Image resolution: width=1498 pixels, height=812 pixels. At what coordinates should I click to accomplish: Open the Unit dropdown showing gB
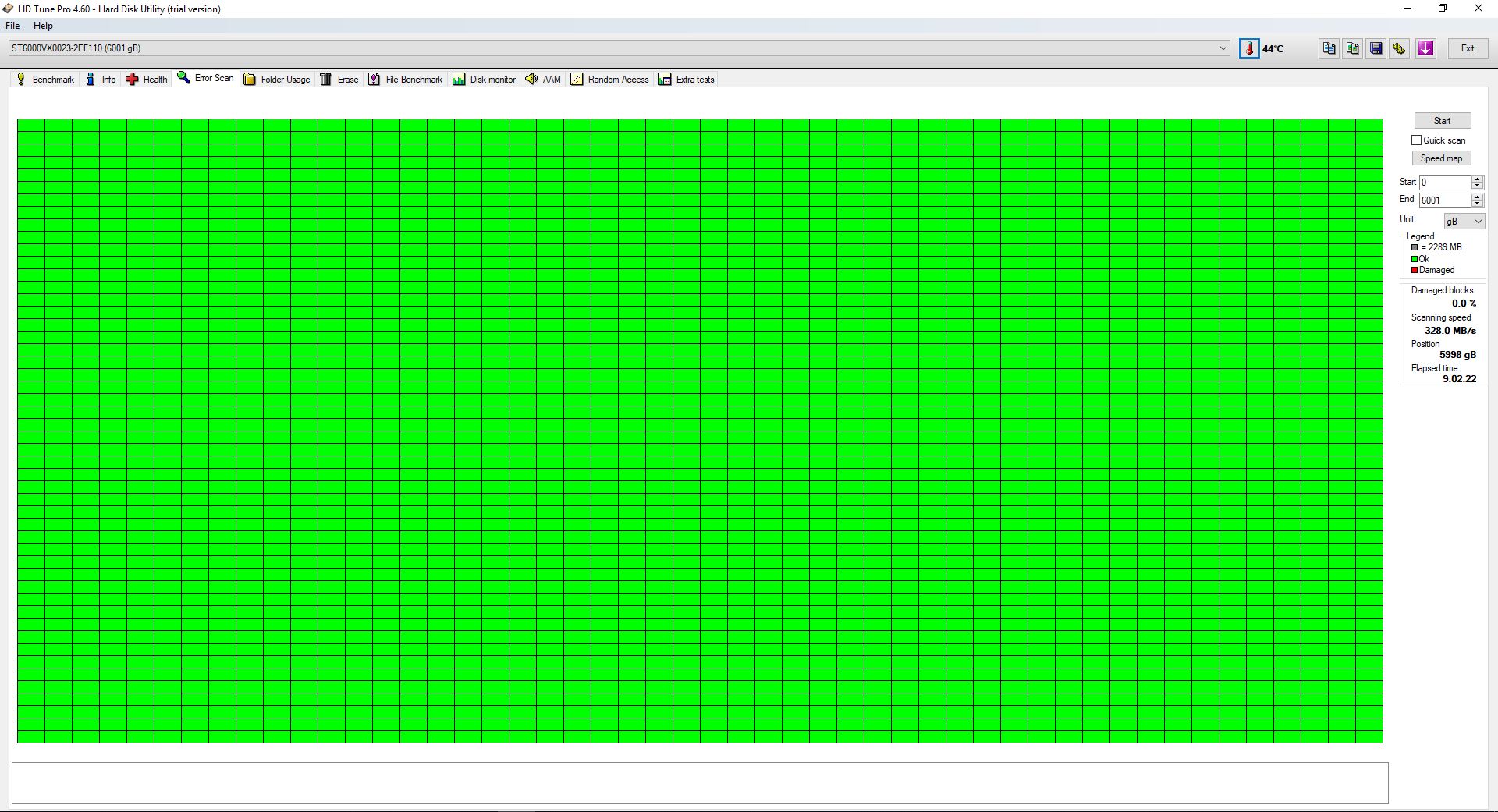1464,221
